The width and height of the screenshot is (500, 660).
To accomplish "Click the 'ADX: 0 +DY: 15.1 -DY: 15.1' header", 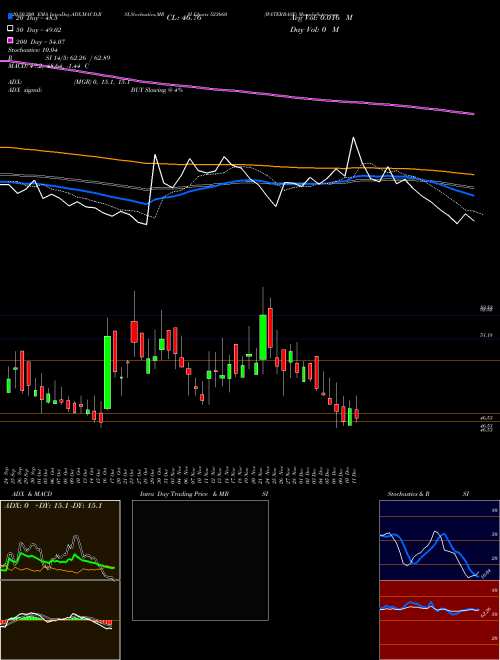I will [x=53, y=506].
